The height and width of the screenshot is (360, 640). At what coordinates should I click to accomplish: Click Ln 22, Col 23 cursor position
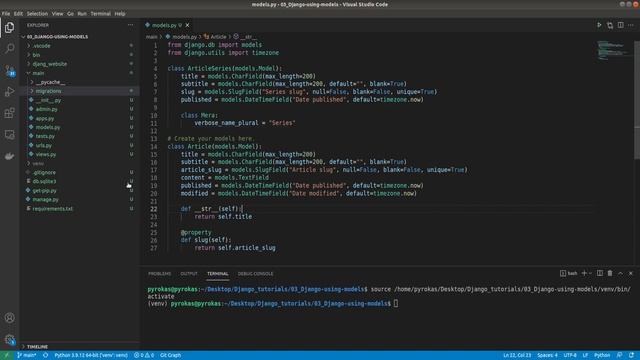point(517,356)
